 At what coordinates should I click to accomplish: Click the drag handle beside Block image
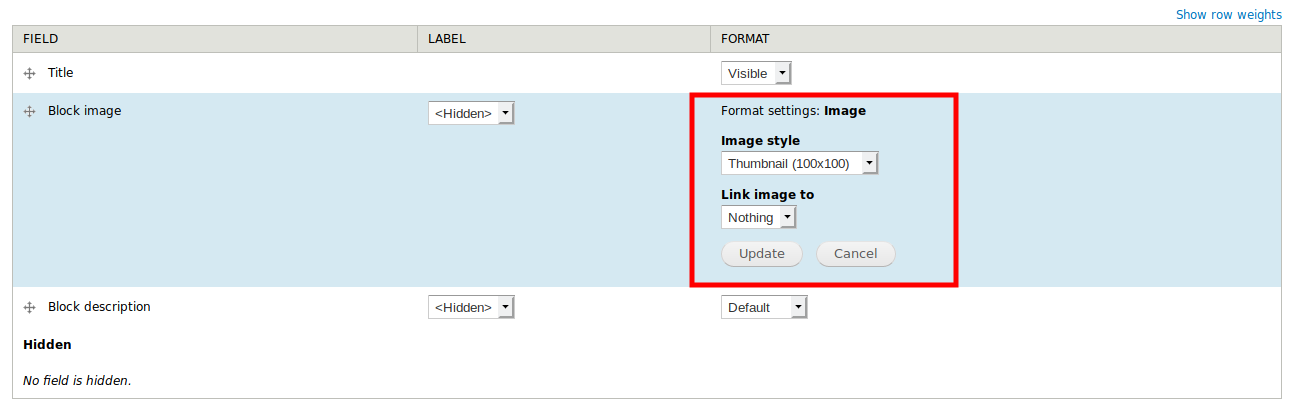click(29, 112)
